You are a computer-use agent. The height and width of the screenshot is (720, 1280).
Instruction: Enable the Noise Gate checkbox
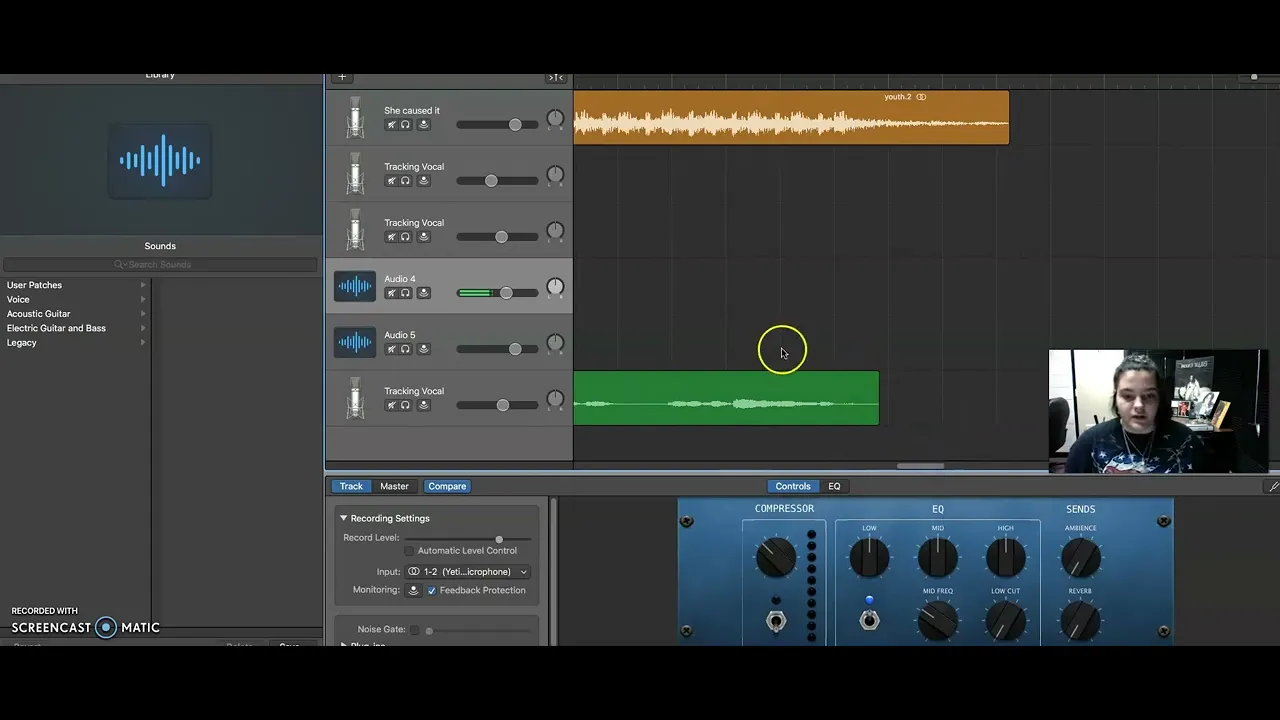tap(415, 630)
